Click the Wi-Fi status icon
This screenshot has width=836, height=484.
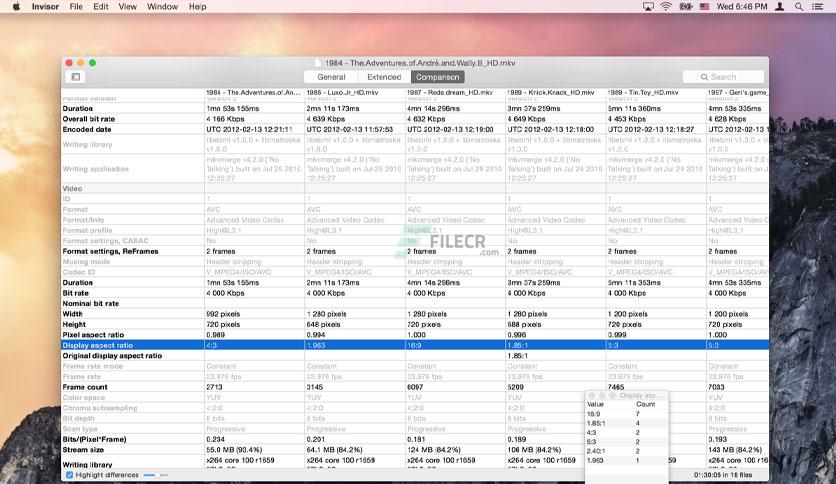point(666,6)
